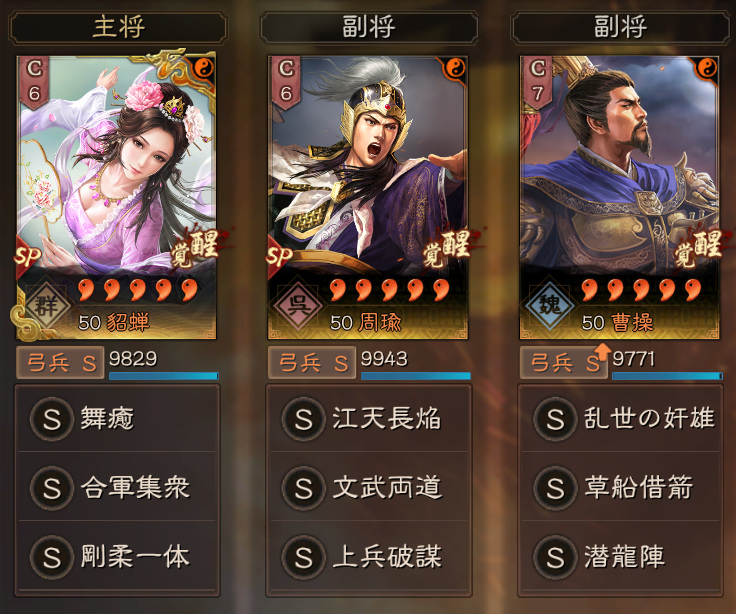
Task: Open 曹操's general card portrait
Action: 620,197
